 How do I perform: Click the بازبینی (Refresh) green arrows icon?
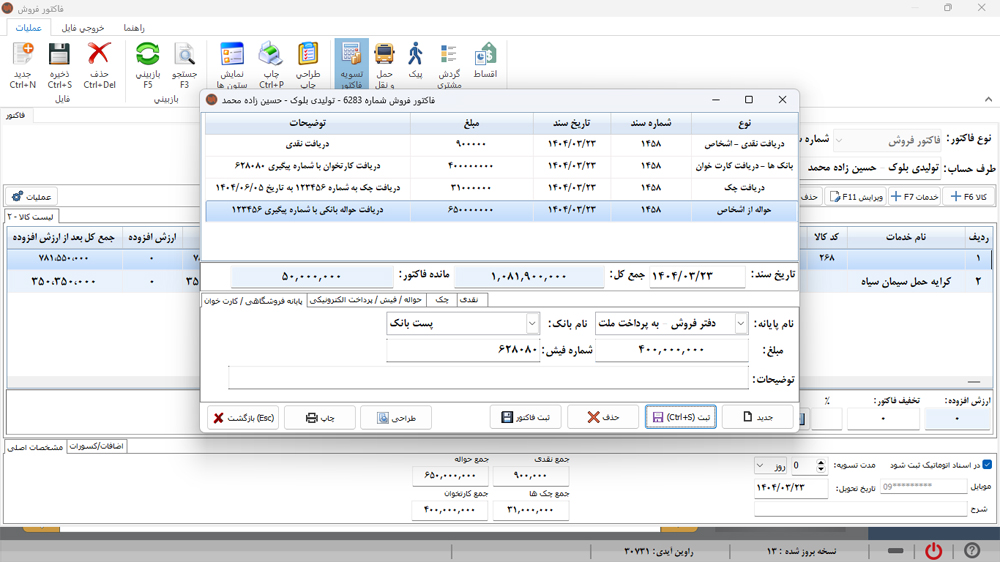148,55
